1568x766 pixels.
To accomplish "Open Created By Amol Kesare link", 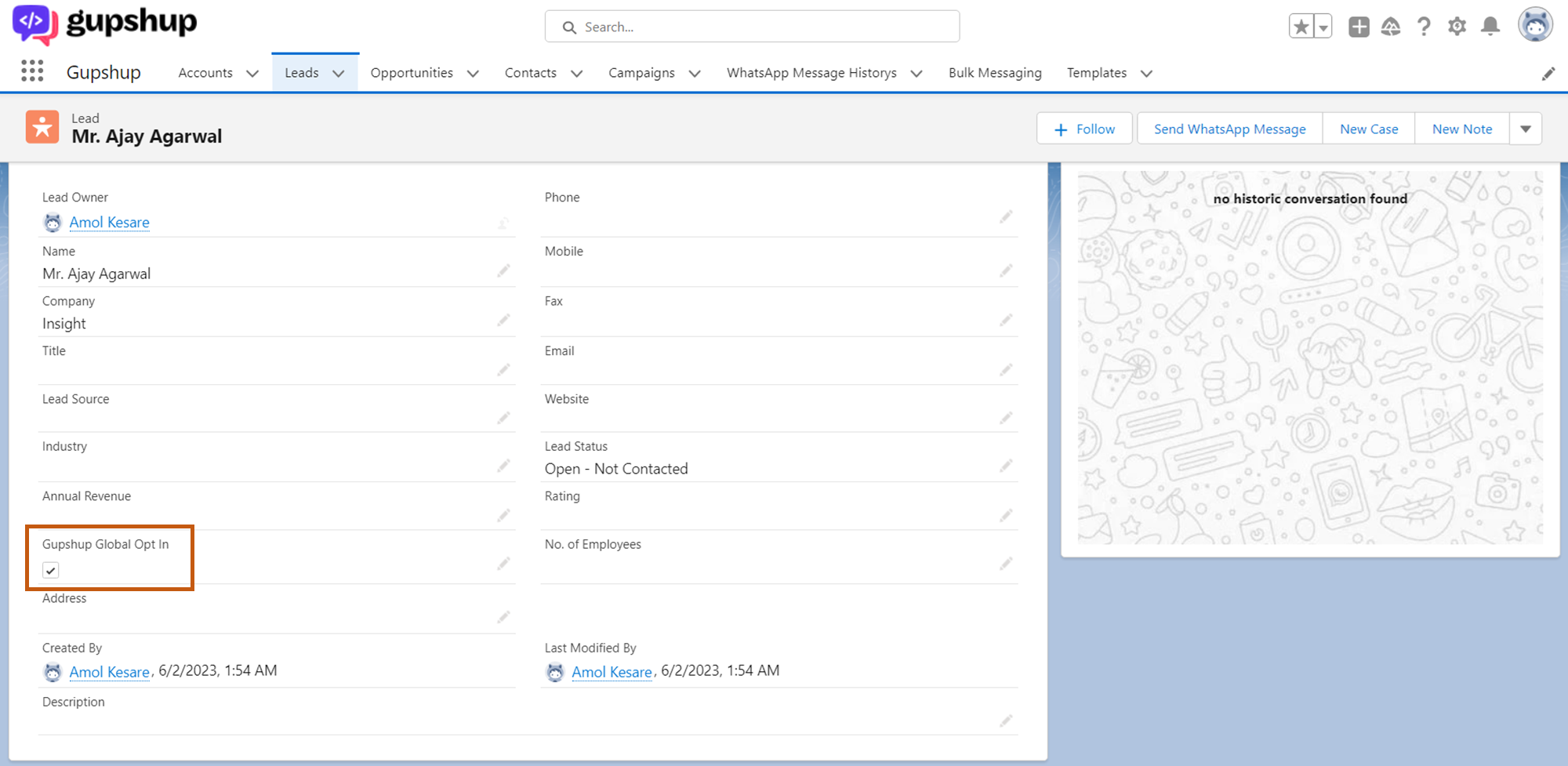I will pyautogui.click(x=109, y=672).
